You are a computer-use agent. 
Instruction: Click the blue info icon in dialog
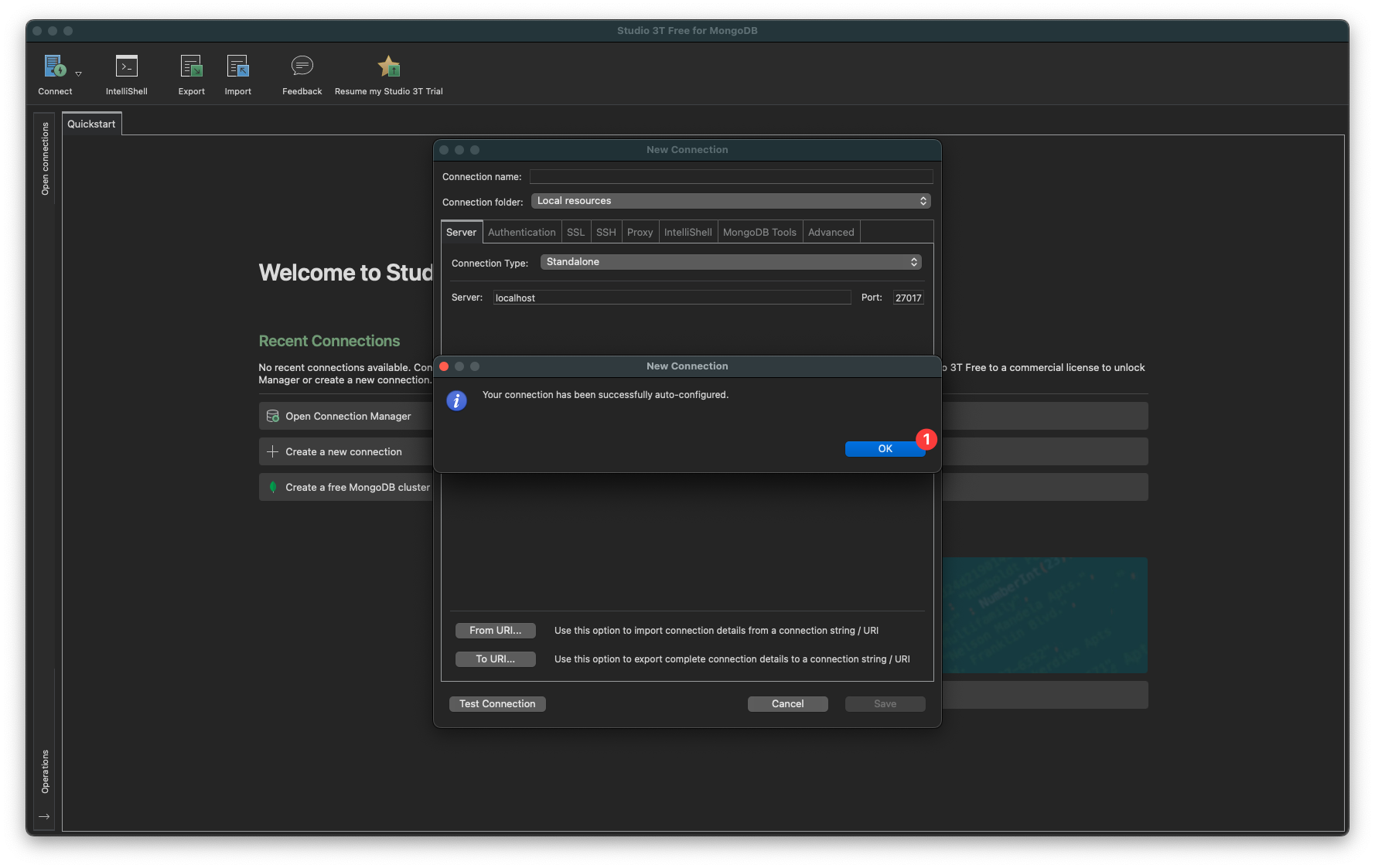click(x=457, y=400)
